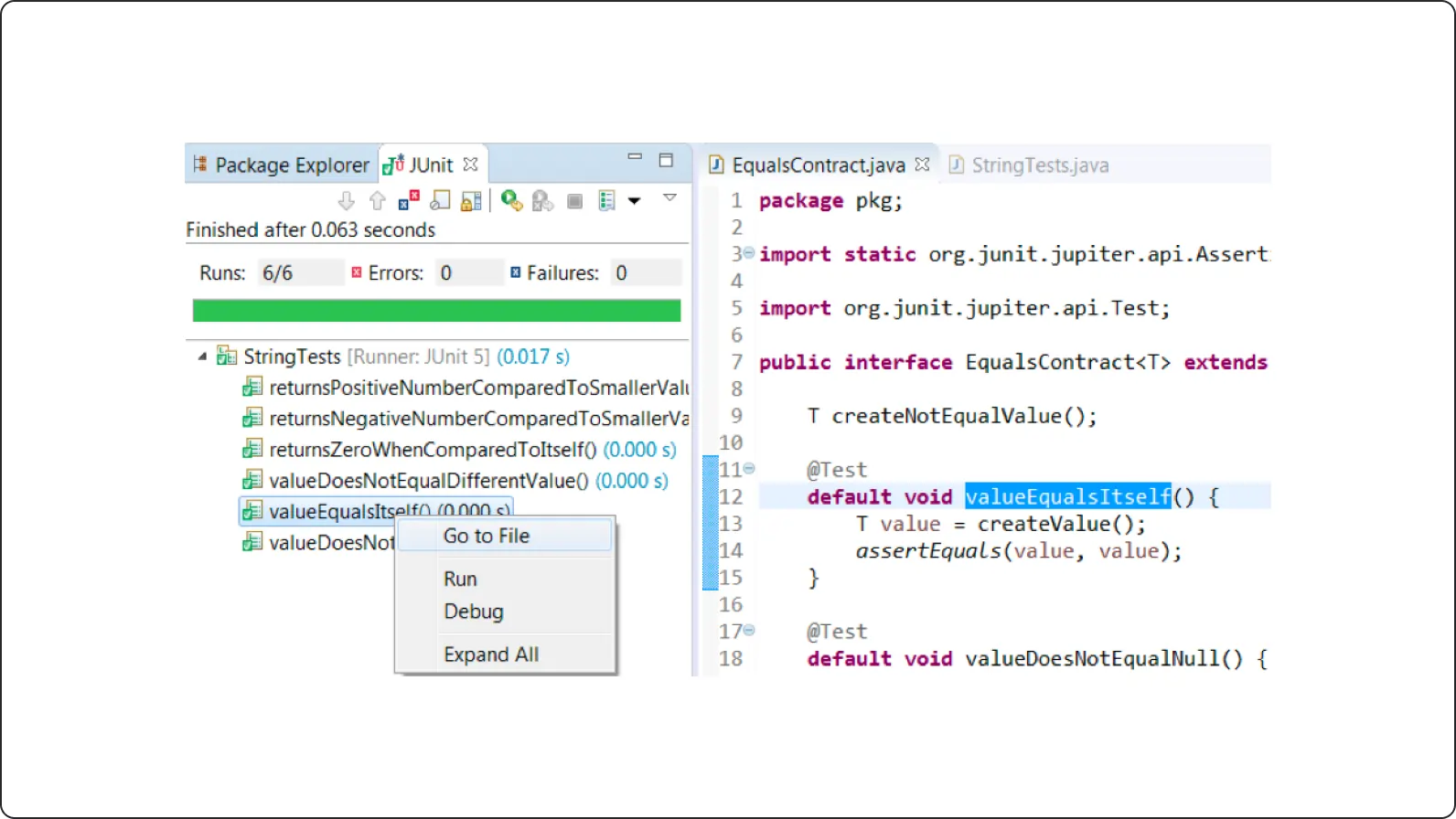Click the green test progress bar
1456x819 pixels.
click(436, 311)
